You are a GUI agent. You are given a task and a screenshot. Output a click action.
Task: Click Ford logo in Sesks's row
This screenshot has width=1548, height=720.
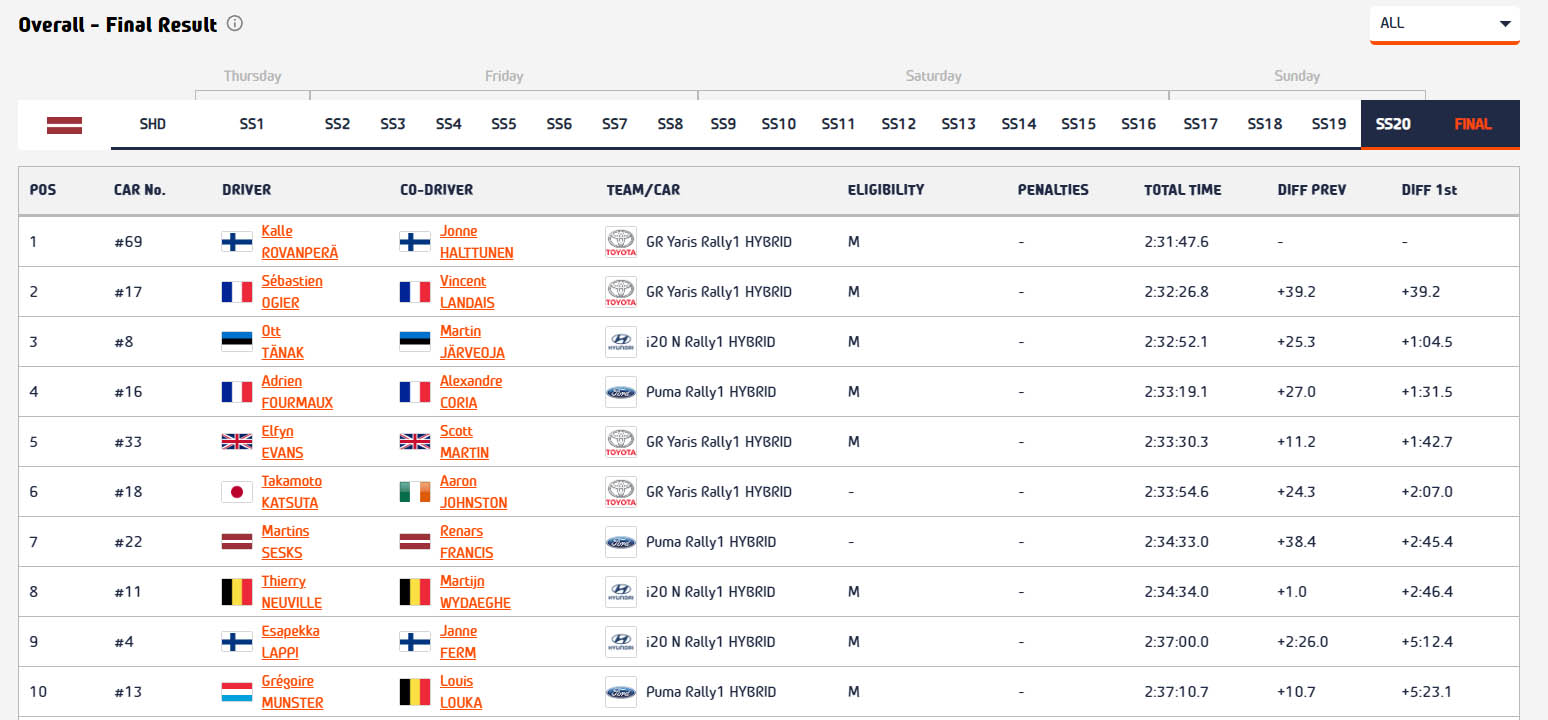pos(621,542)
